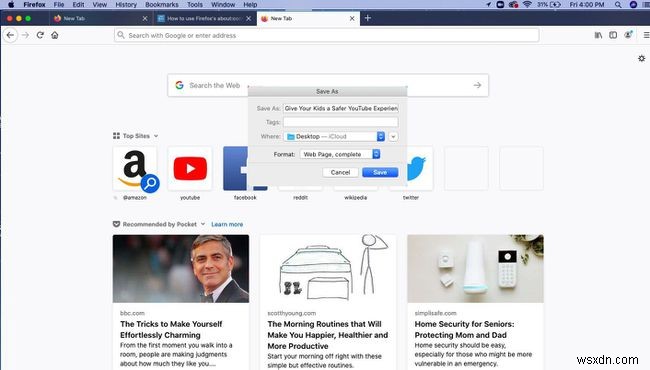Open the File menu

click(x=59, y=5)
